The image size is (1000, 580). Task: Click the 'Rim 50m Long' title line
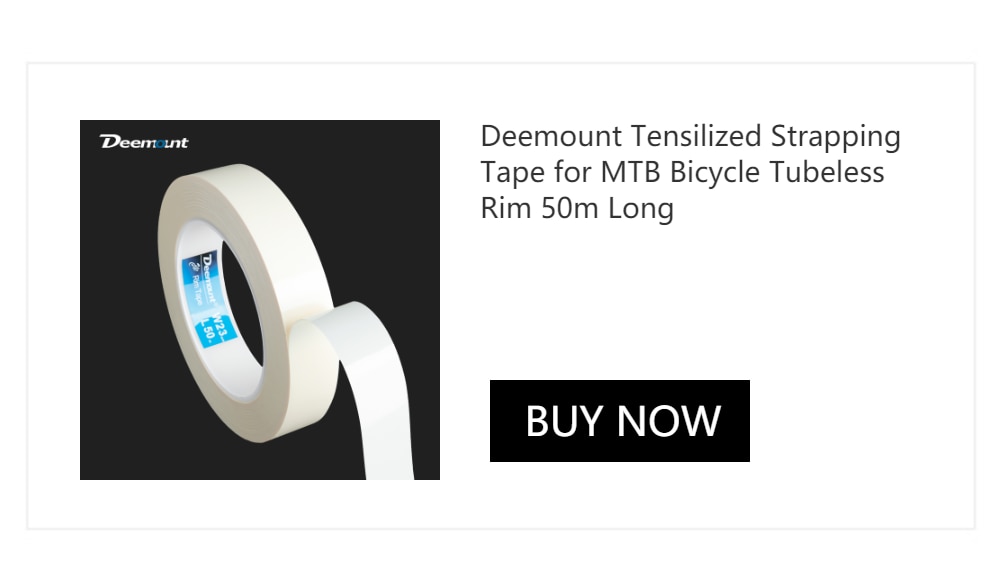point(577,208)
